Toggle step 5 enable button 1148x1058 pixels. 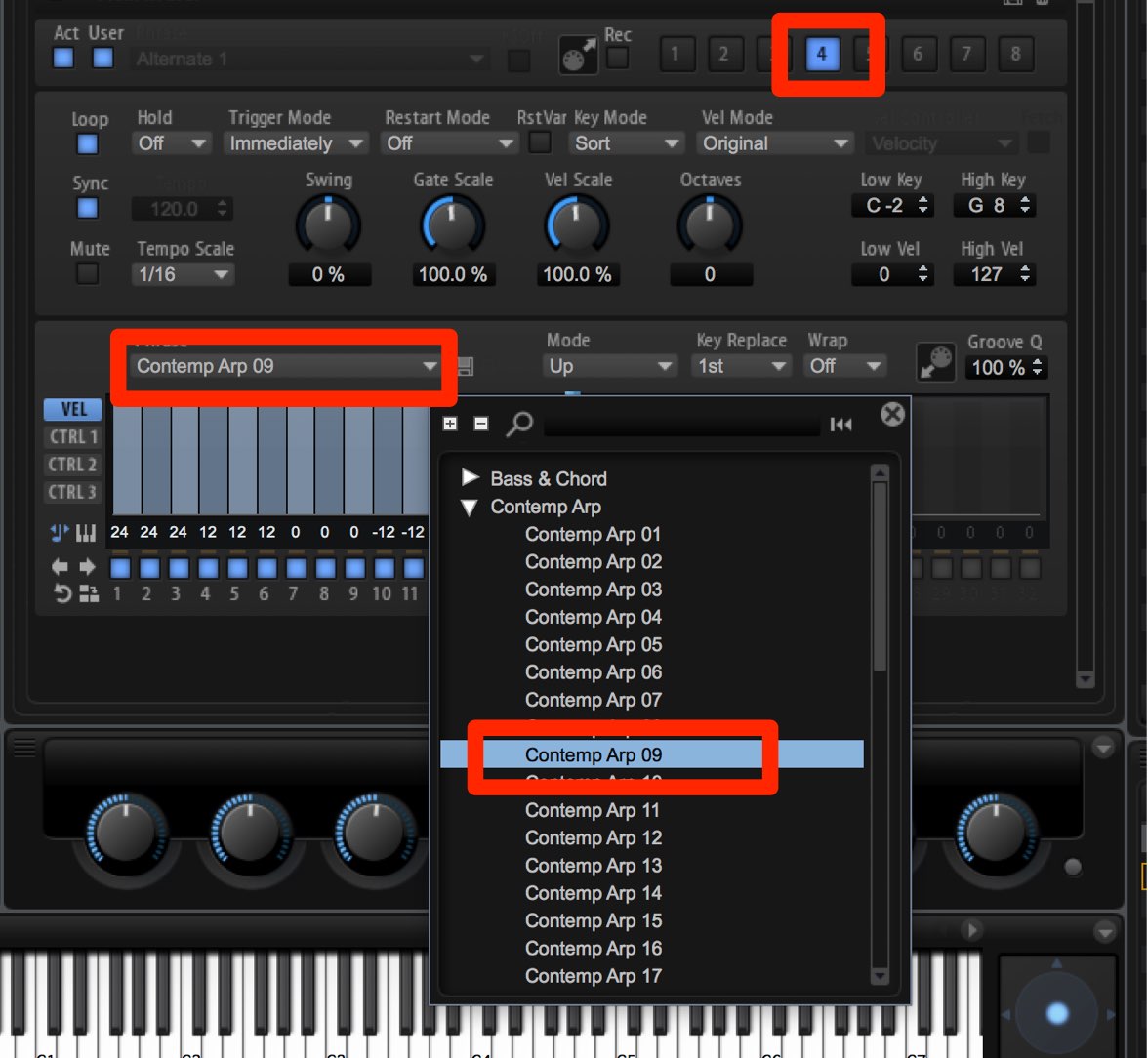(237, 568)
